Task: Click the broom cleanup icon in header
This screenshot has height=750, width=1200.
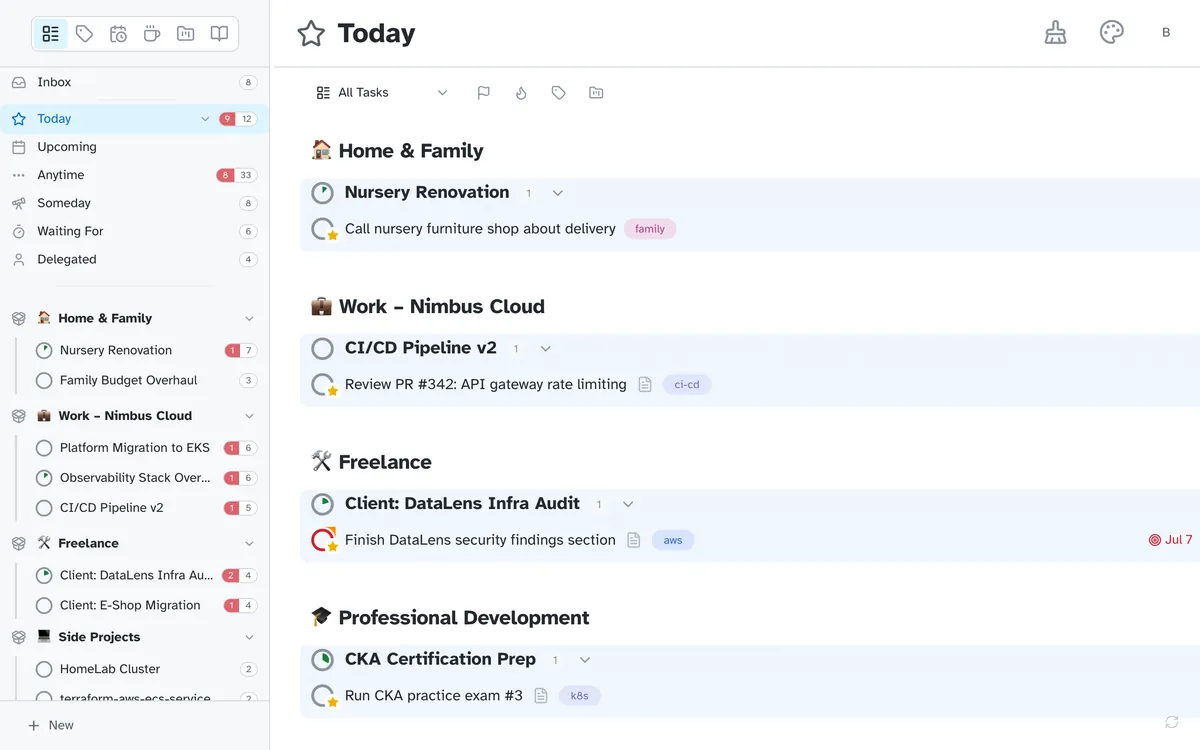Action: (x=1055, y=33)
